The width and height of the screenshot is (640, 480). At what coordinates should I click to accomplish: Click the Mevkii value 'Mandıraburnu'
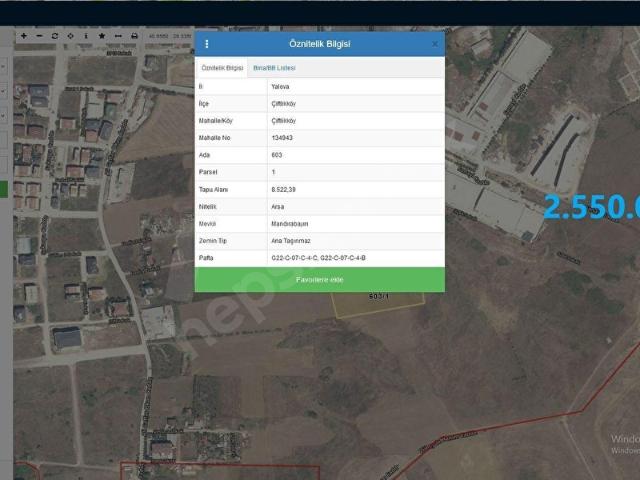pyautogui.click(x=290, y=224)
